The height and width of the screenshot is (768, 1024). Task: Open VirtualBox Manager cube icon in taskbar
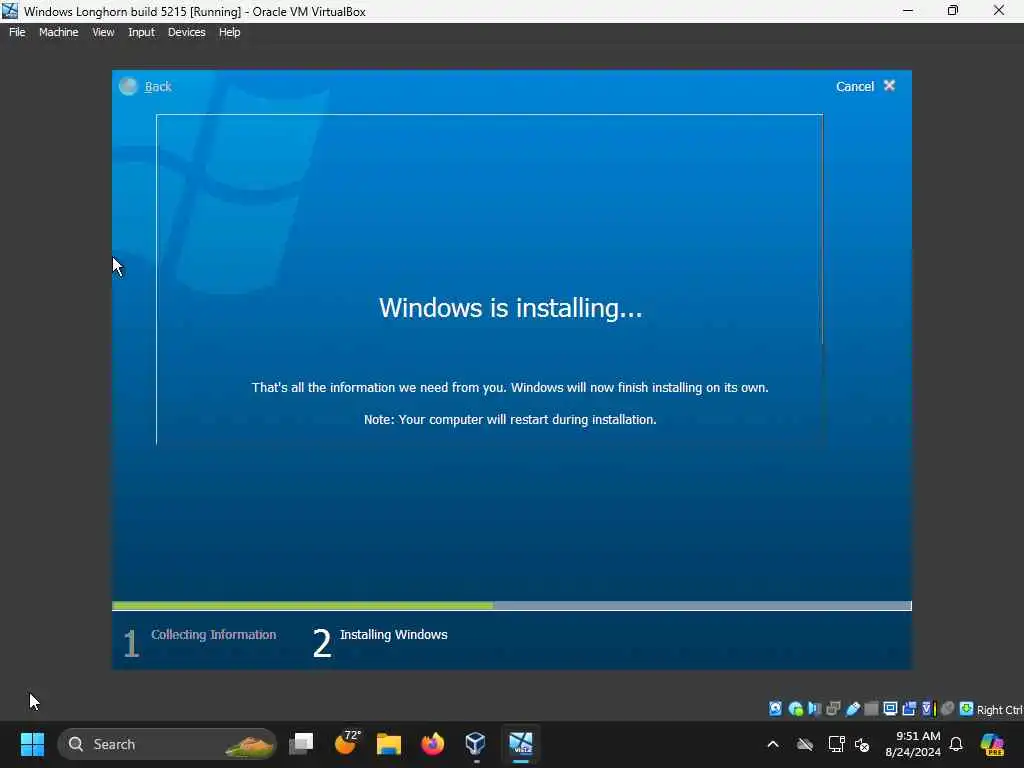[475, 744]
